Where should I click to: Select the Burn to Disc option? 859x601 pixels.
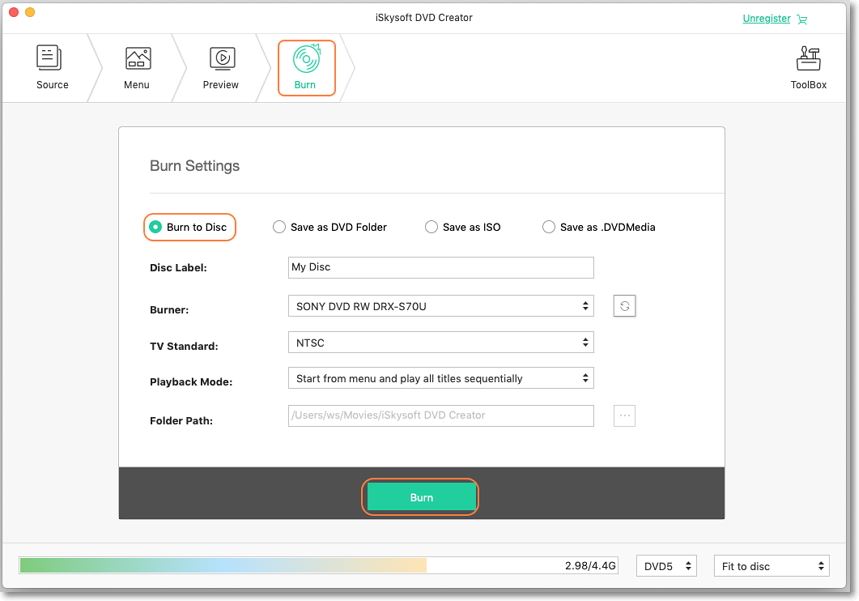coord(156,227)
